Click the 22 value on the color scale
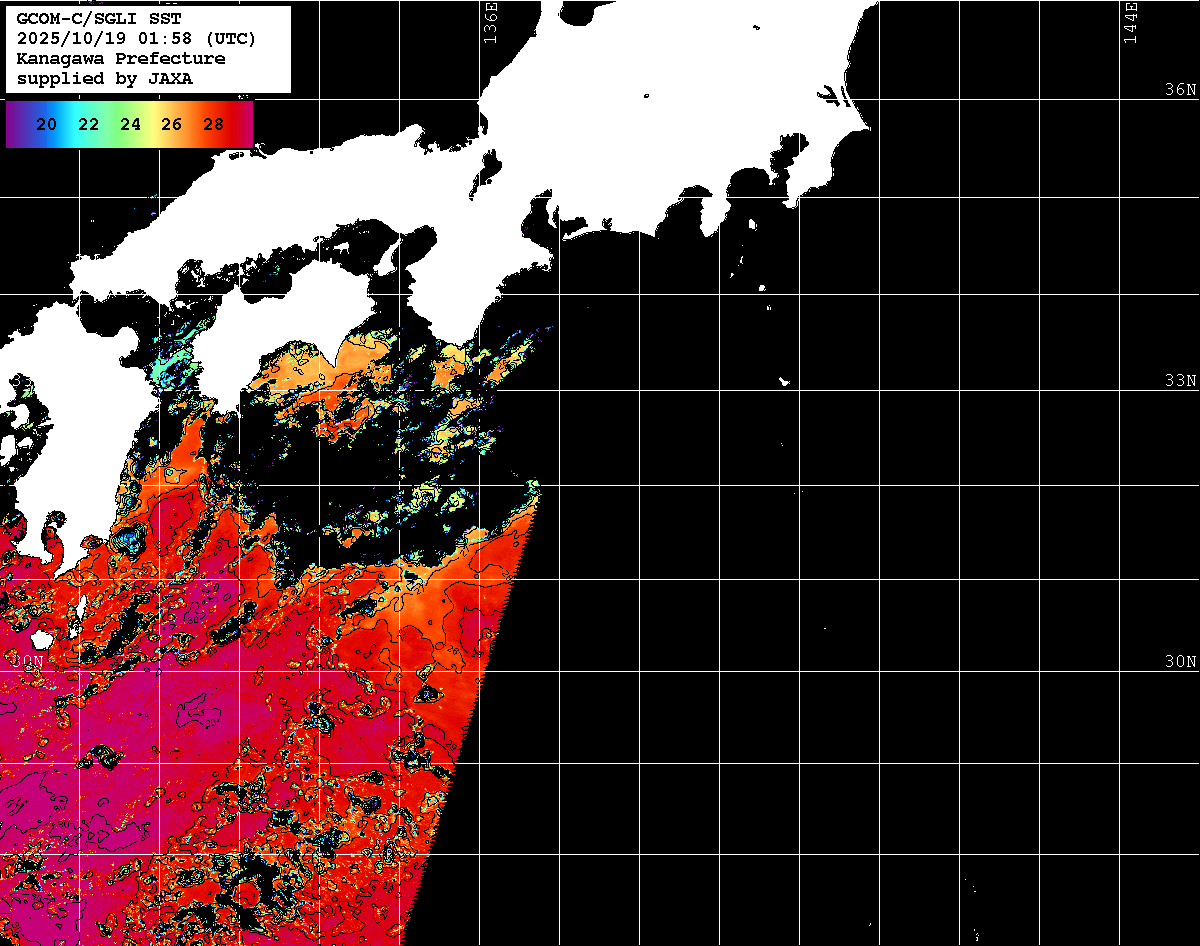The width and height of the screenshot is (1200, 946). 88,125
